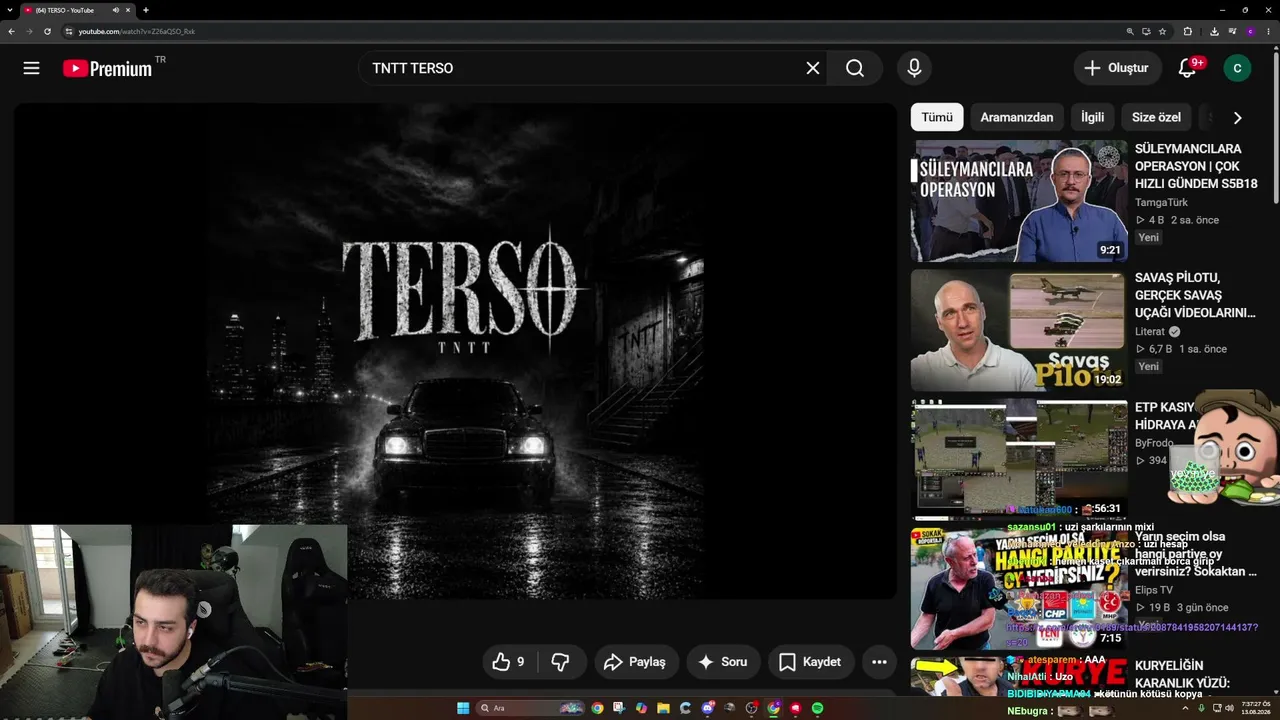This screenshot has height=720, width=1280.
Task: Share the video via Paylaş
Action: click(x=635, y=662)
